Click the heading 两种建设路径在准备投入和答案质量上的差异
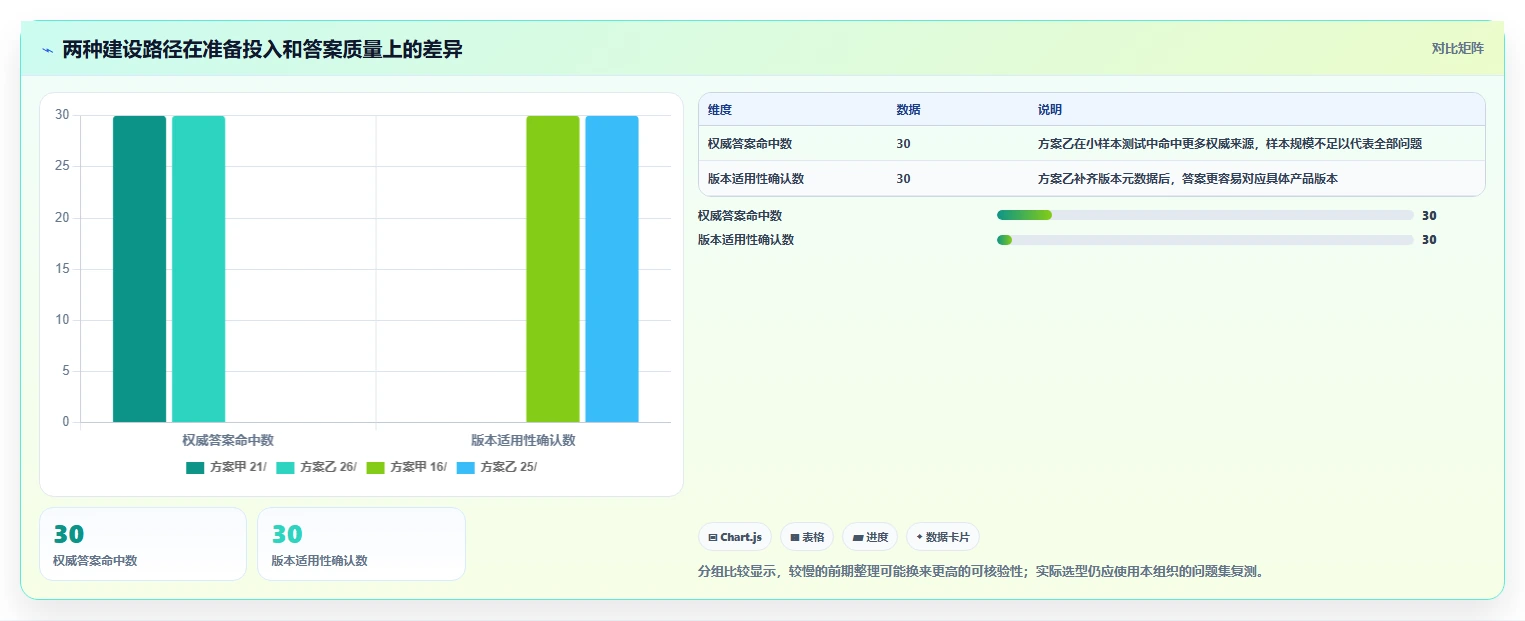 (262, 50)
